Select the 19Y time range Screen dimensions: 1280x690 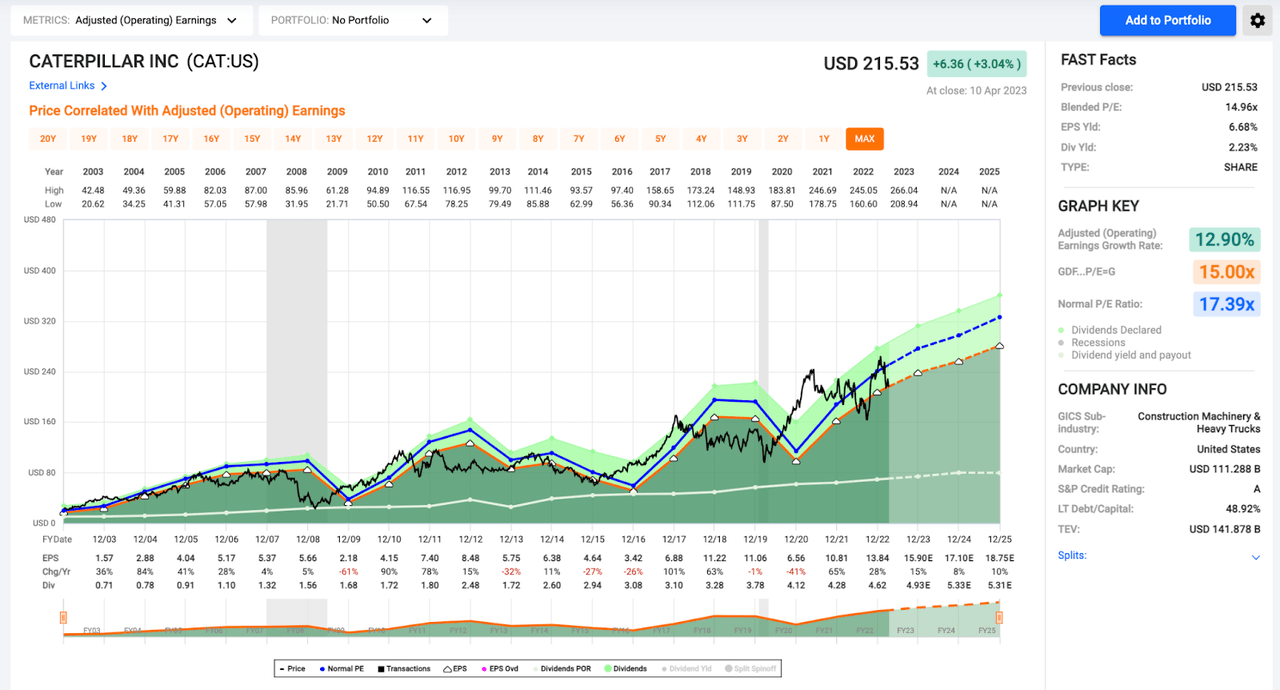[89, 139]
